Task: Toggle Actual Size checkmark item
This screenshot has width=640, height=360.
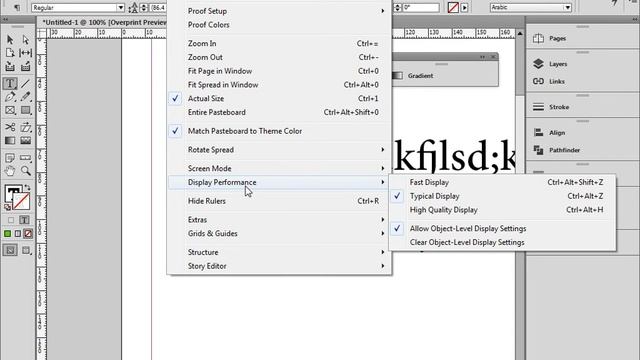Action: coord(279,98)
